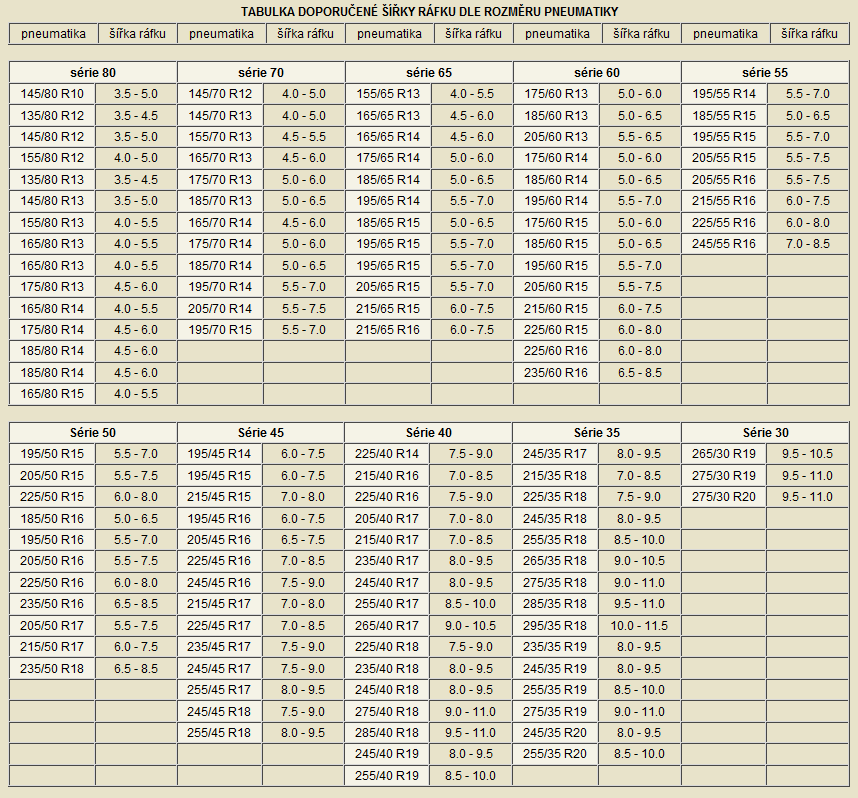Select the série 55 header
The image size is (858, 798).
pos(765,72)
